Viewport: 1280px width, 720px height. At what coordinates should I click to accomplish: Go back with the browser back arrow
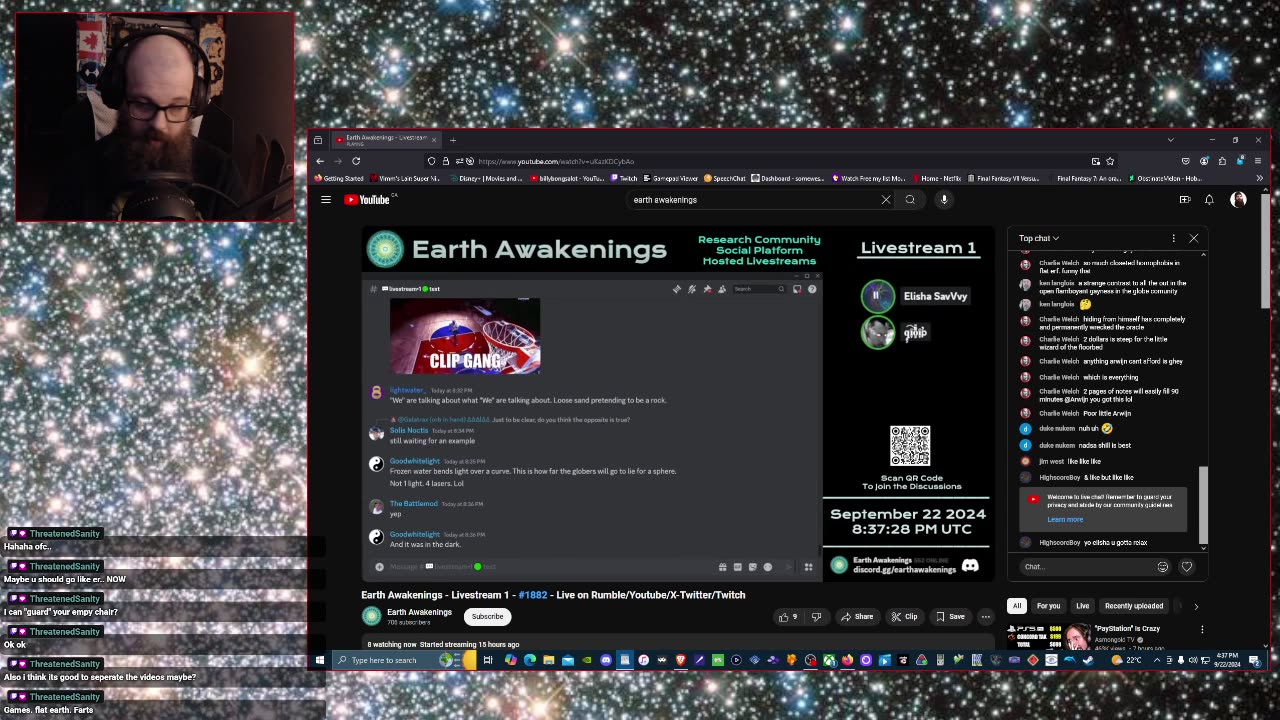(320, 161)
